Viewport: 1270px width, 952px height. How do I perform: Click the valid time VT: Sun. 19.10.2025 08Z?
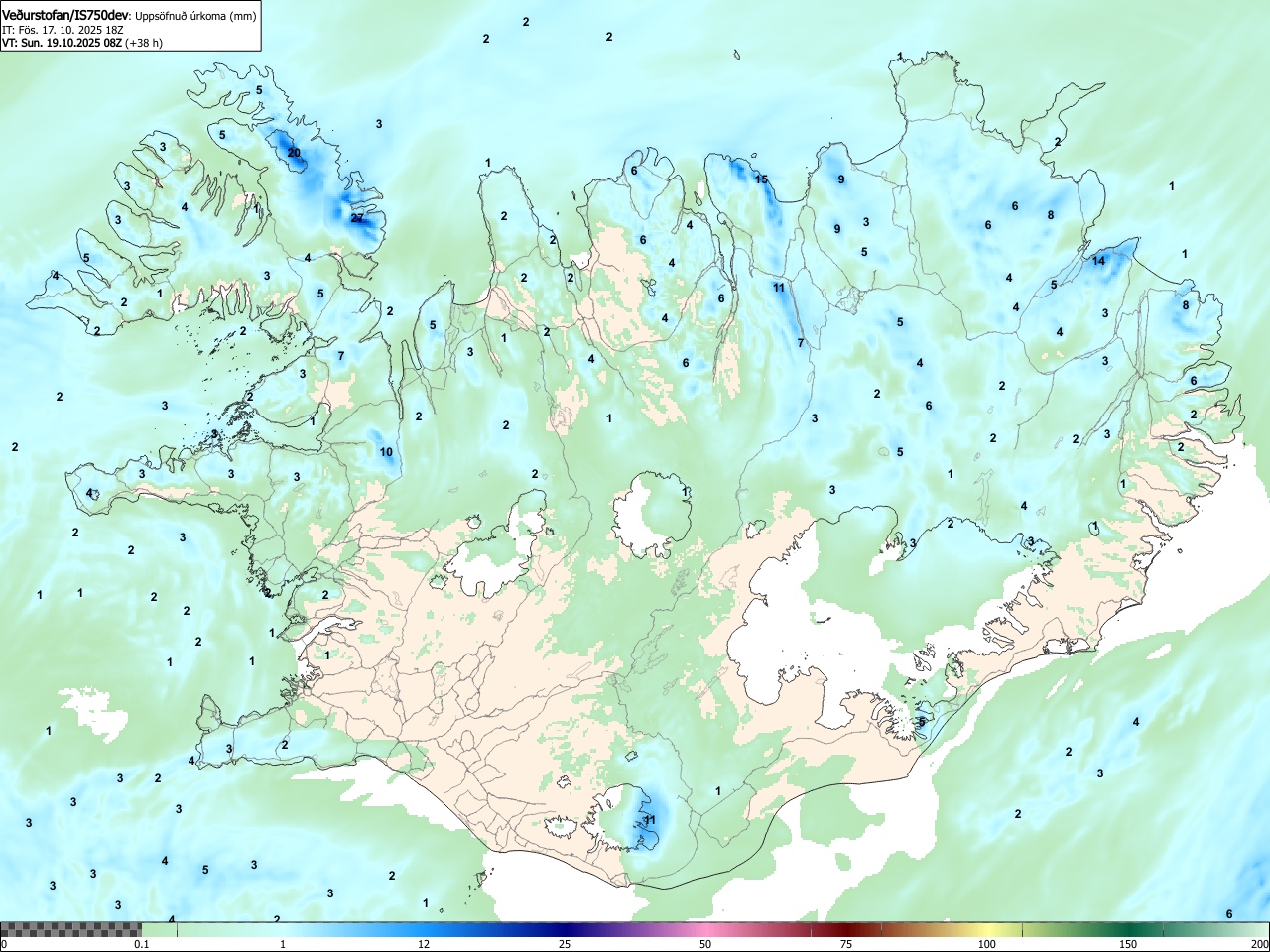[62, 43]
